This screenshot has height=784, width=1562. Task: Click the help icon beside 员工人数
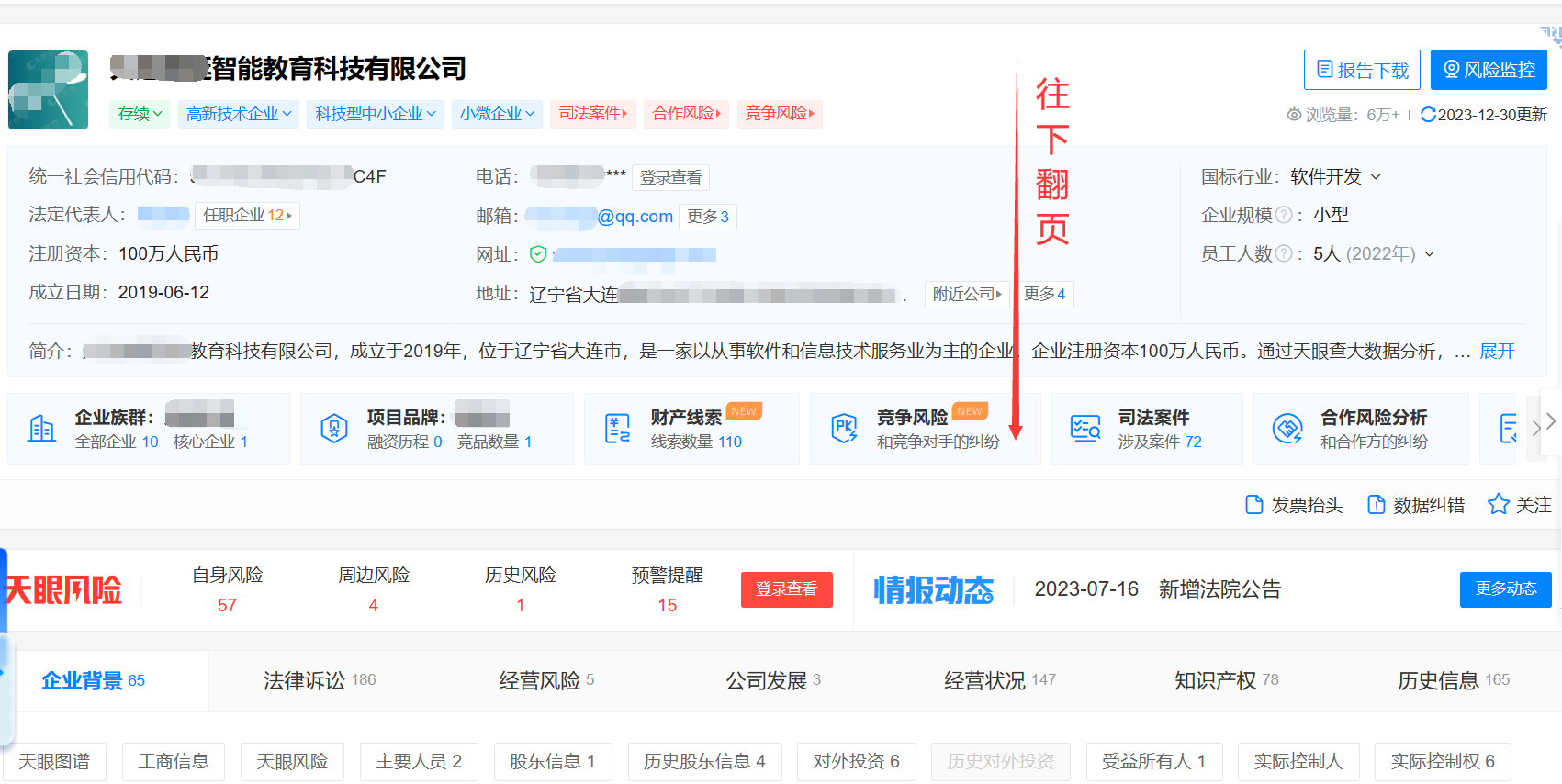(x=1284, y=253)
